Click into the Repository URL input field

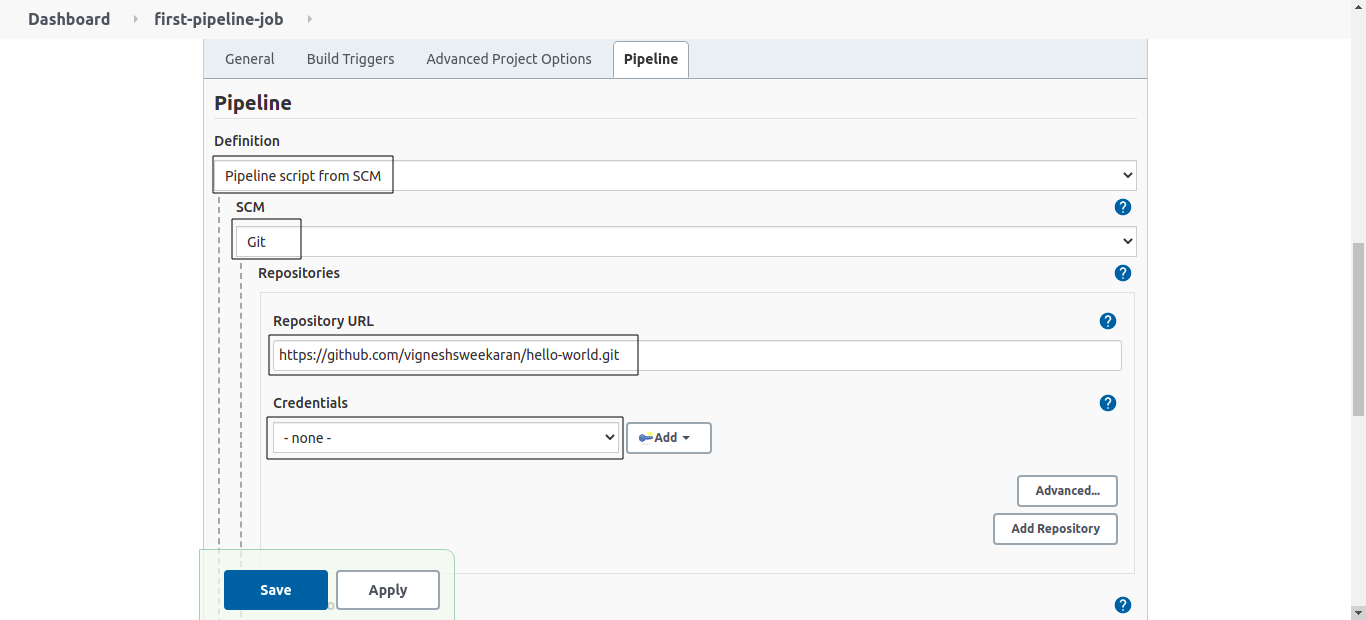click(697, 355)
